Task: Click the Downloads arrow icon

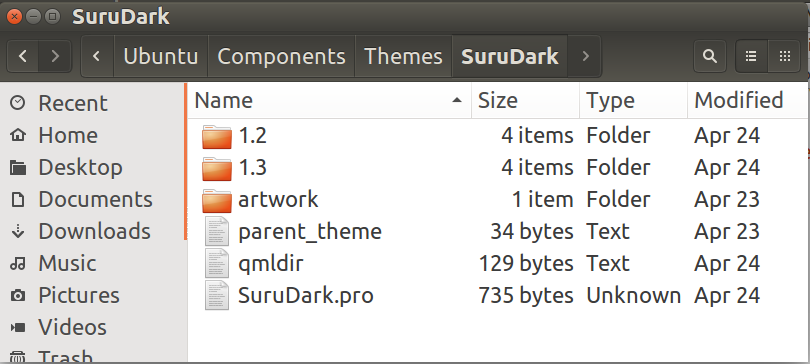Action: pos(18,231)
